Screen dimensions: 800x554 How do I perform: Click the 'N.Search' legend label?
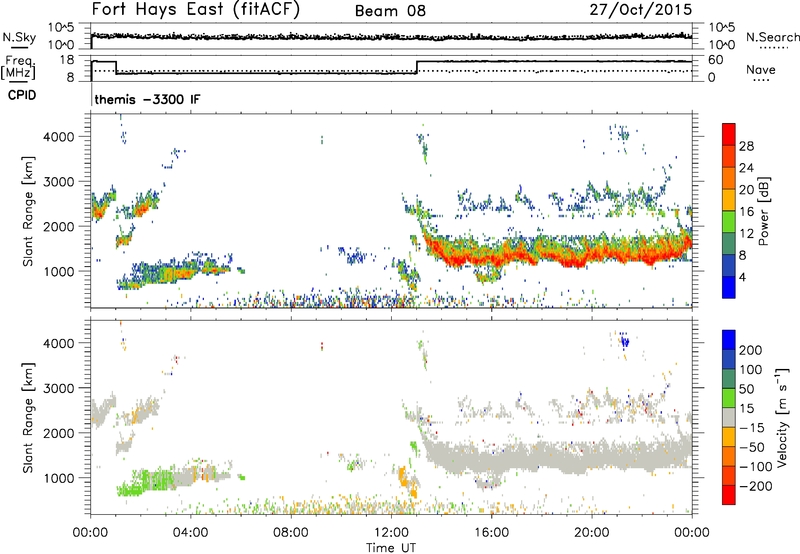tap(772, 37)
